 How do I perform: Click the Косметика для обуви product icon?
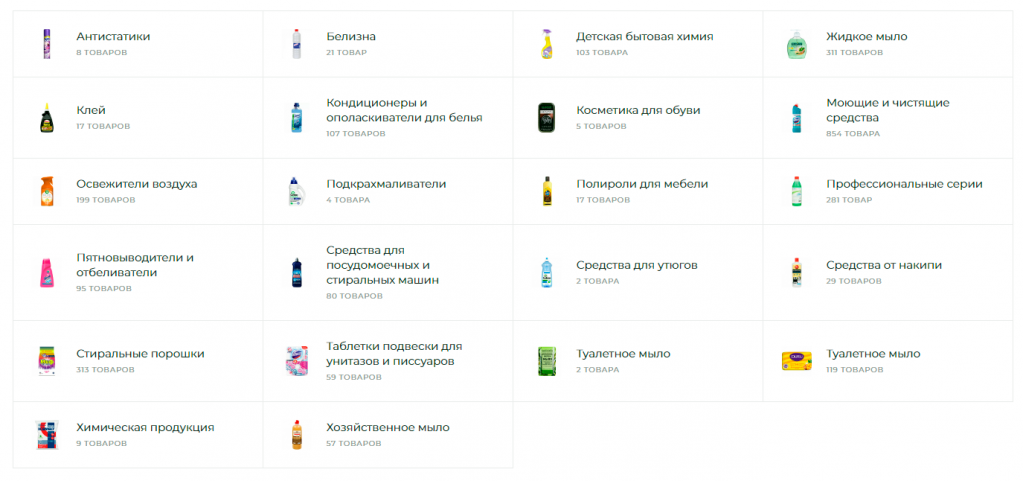[x=546, y=117]
